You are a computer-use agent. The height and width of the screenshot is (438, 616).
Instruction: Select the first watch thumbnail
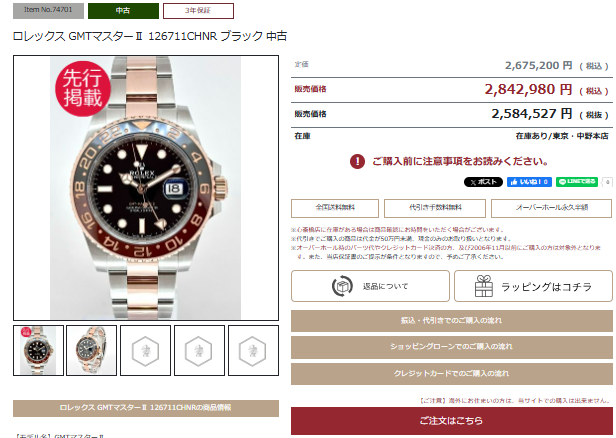coord(38,350)
